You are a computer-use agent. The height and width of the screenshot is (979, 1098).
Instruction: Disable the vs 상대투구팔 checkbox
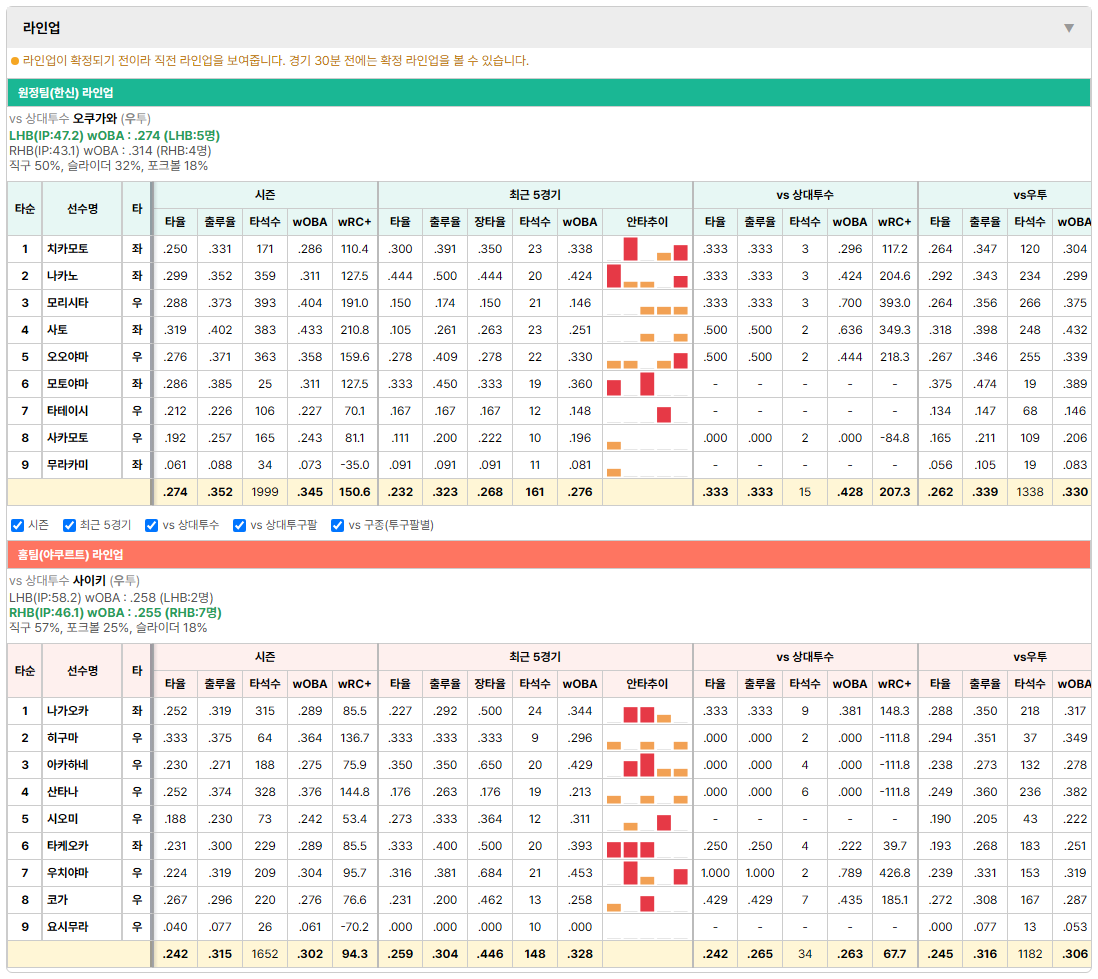[239, 525]
